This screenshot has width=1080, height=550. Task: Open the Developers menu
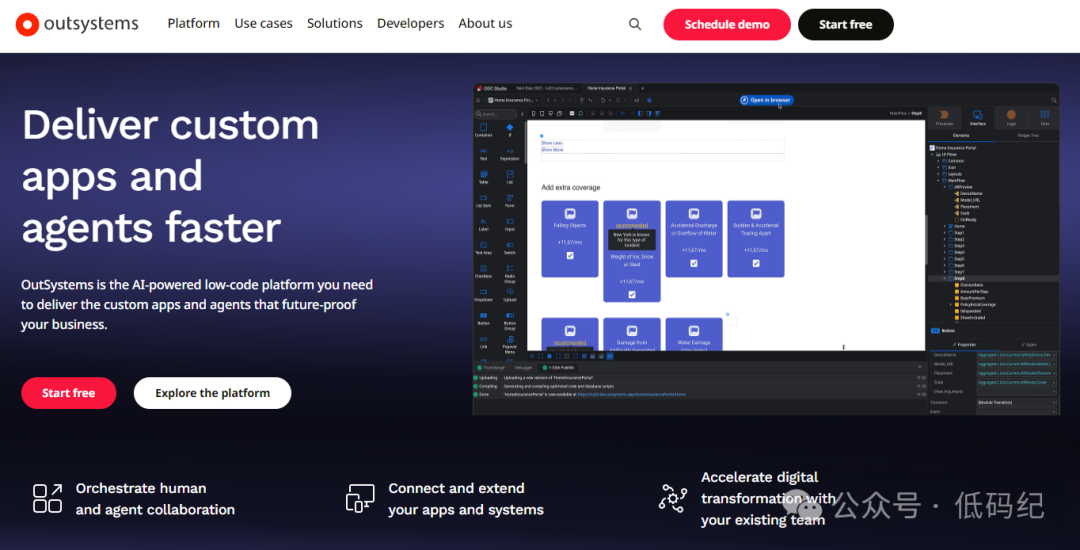[x=410, y=24]
